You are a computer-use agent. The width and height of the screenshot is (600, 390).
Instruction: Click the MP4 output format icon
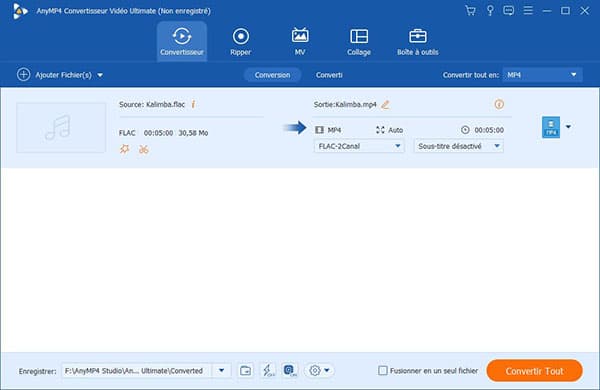551,127
